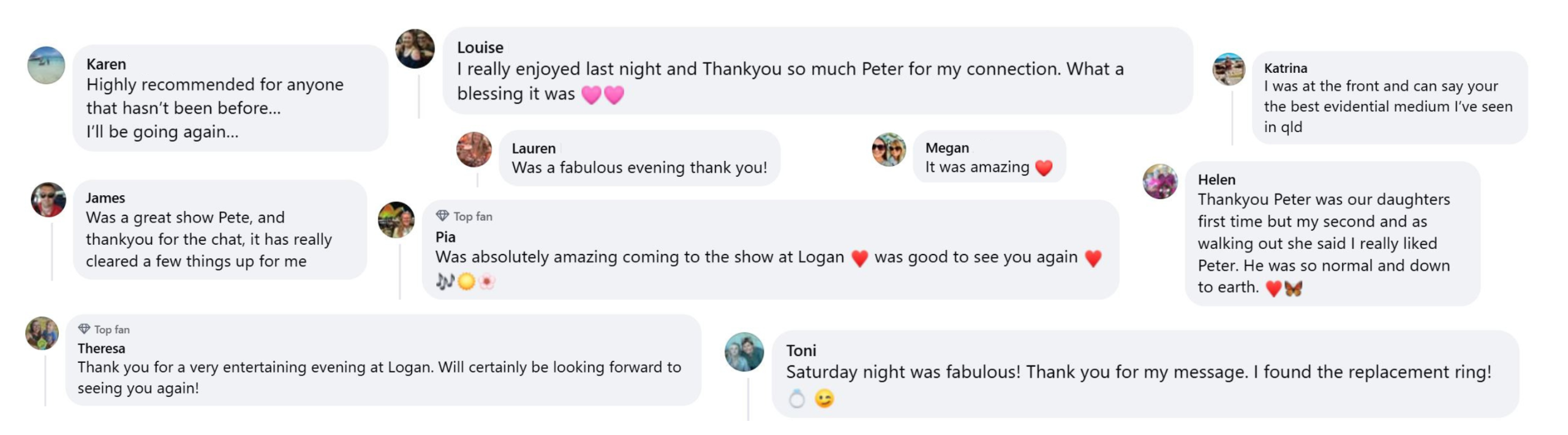Open the Louise name link
The height and width of the screenshot is (435, 1568).
(x=480, y=48)
